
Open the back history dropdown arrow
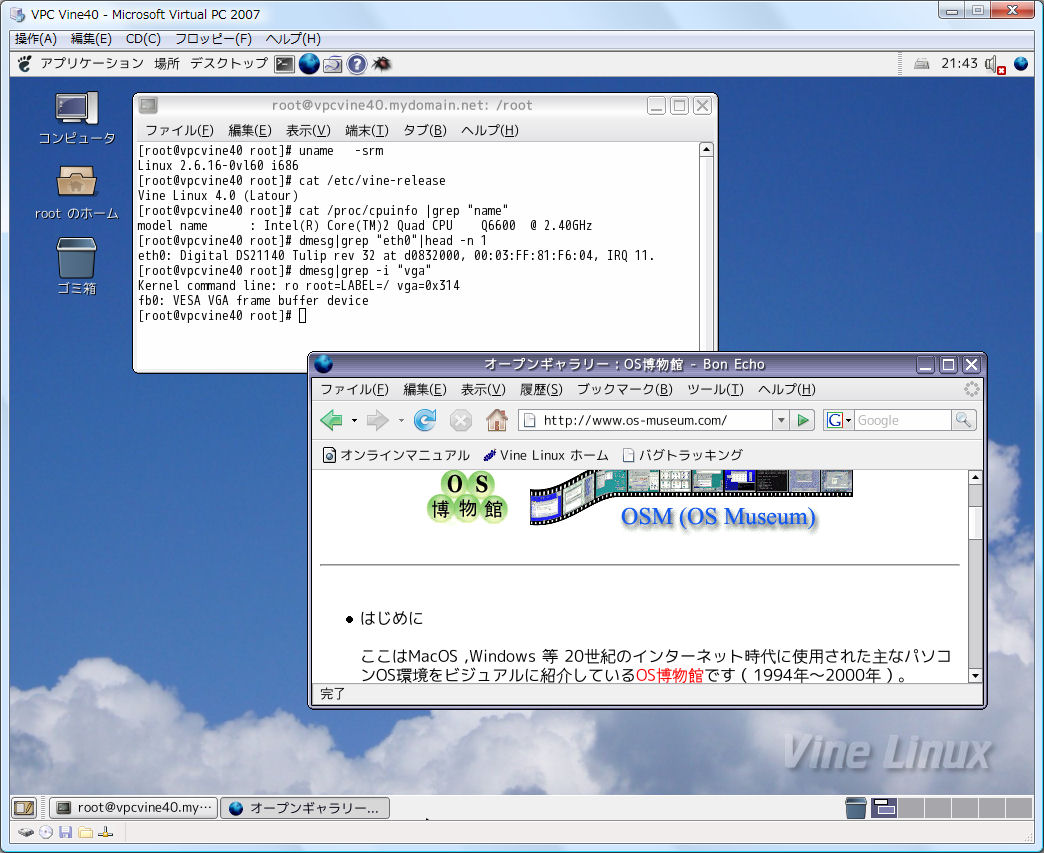click(x=354, y=421)
